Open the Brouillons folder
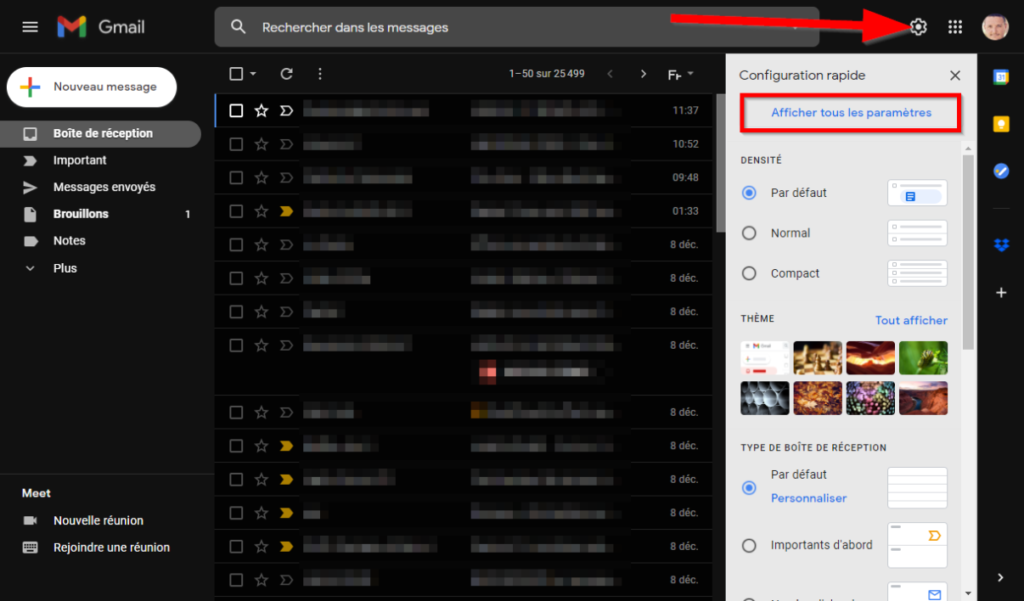The height and width of the screenshot is (601, 1024). click(81, 214)
